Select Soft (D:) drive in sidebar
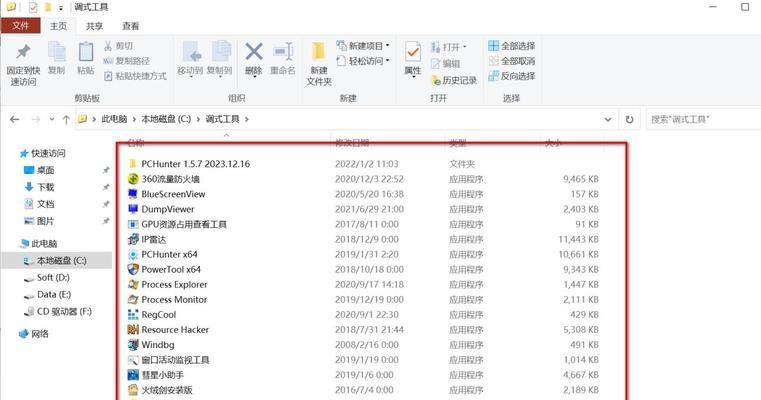The image size is (761, 400). pos(47,278)
